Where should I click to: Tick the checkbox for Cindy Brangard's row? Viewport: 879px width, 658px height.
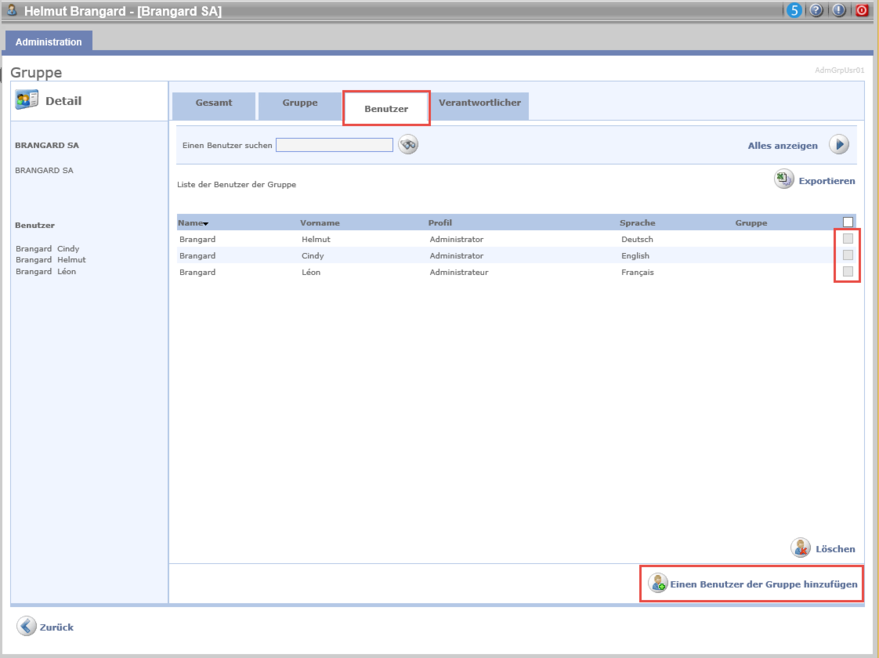[x=848, y=255]
